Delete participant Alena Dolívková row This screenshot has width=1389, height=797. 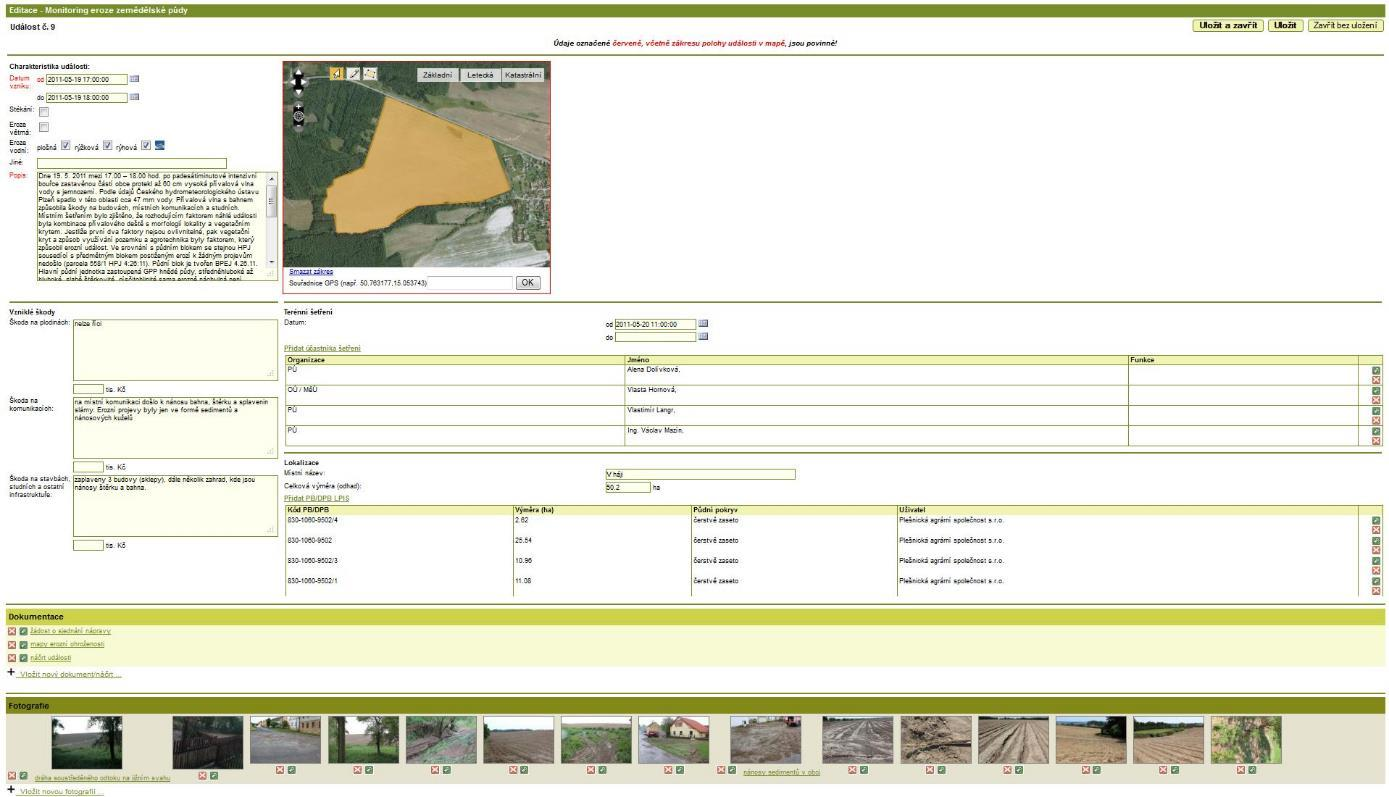[1376, 380]
